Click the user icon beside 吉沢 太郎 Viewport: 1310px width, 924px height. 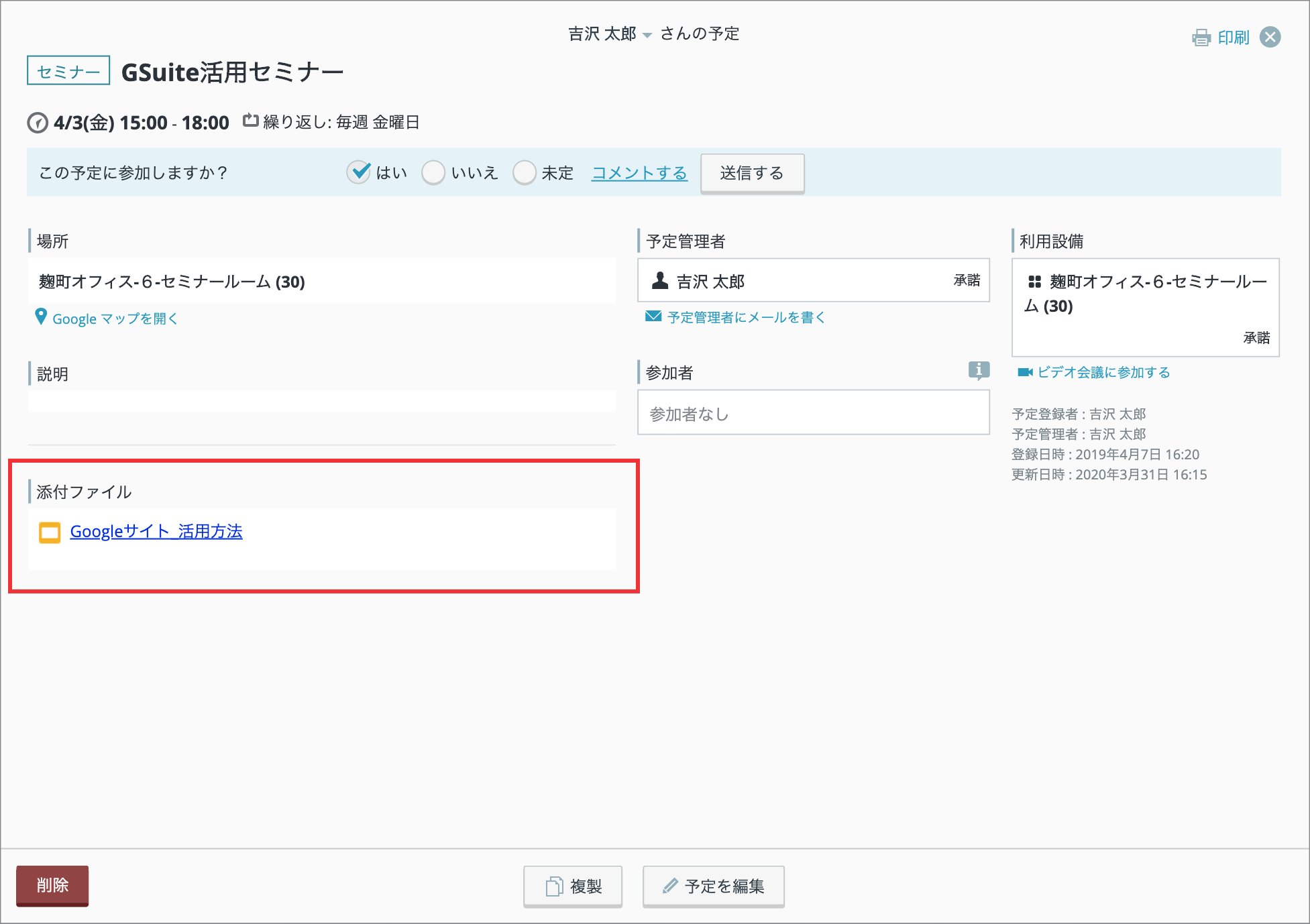click(660, 281)
